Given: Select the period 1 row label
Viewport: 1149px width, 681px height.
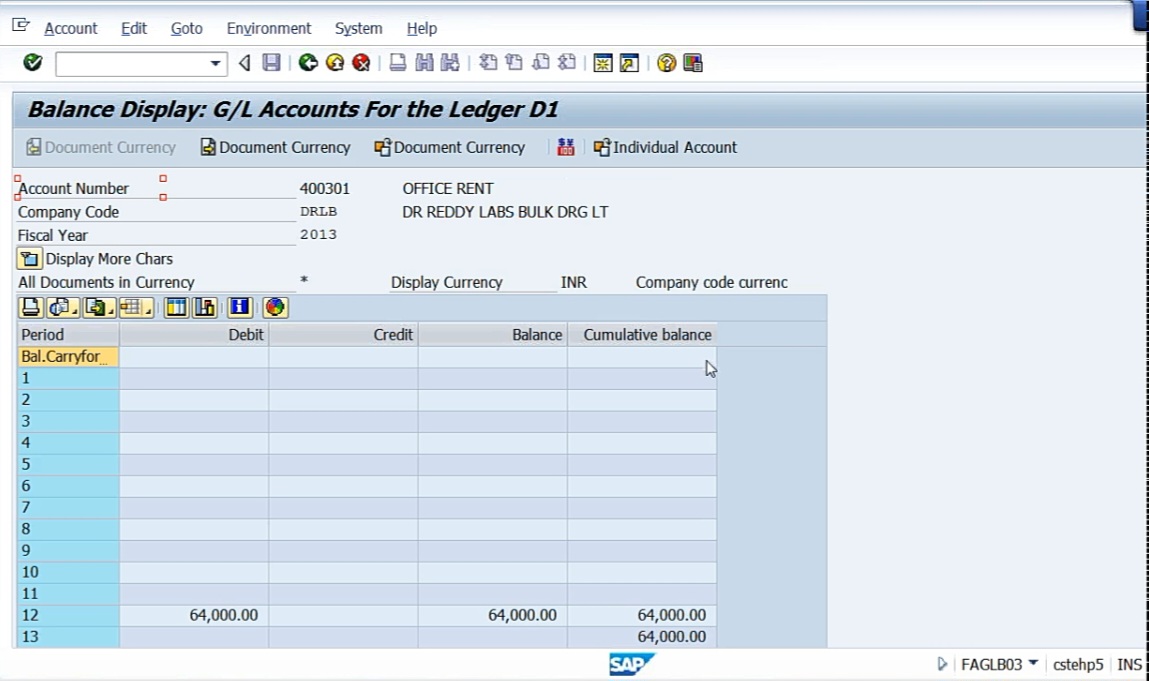Looking at the screenshot, I should 68,378.
